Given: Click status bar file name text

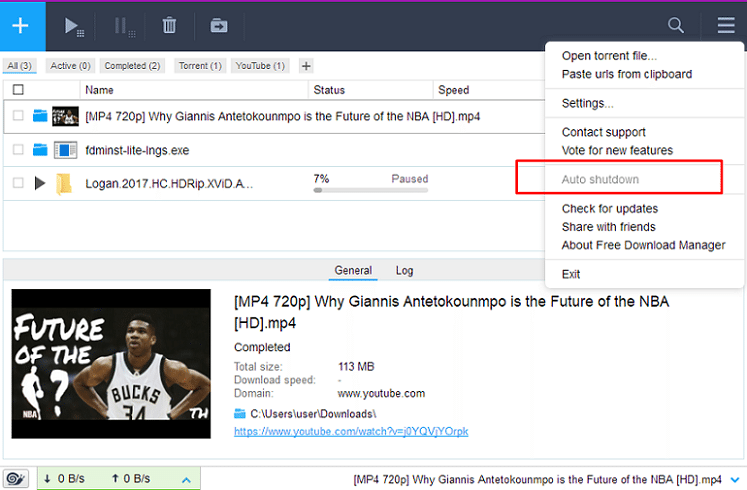Looking at the screenshot, I should (x=537, y=480).
